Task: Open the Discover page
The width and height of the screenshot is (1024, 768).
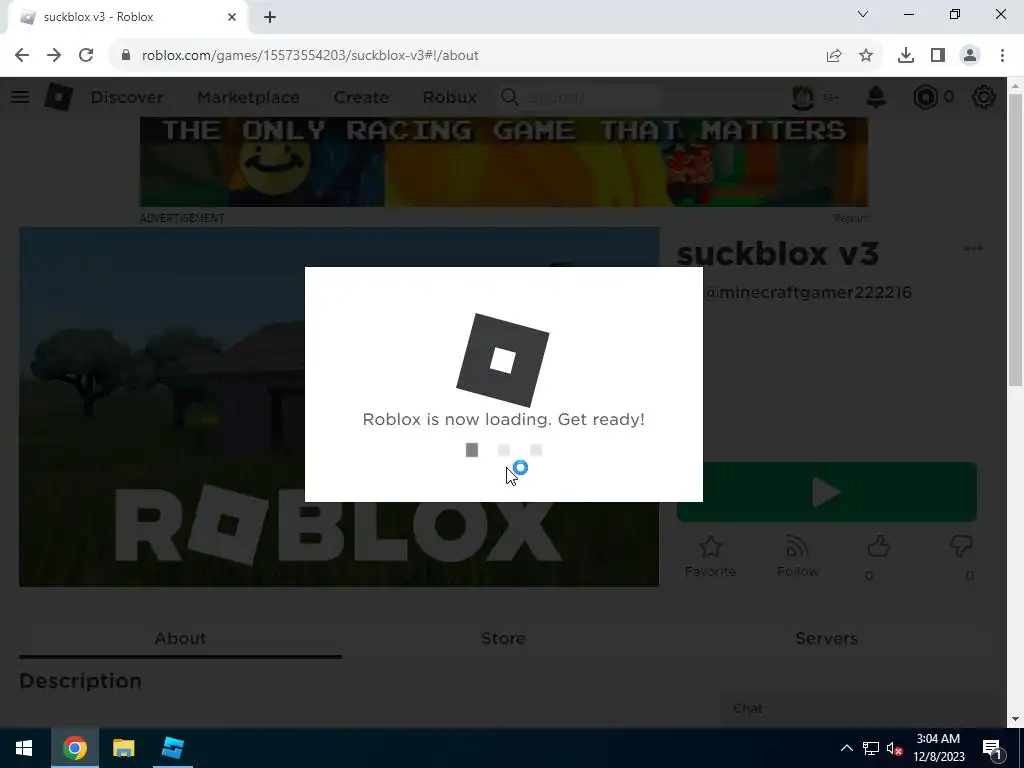Action: coord(127,97)
